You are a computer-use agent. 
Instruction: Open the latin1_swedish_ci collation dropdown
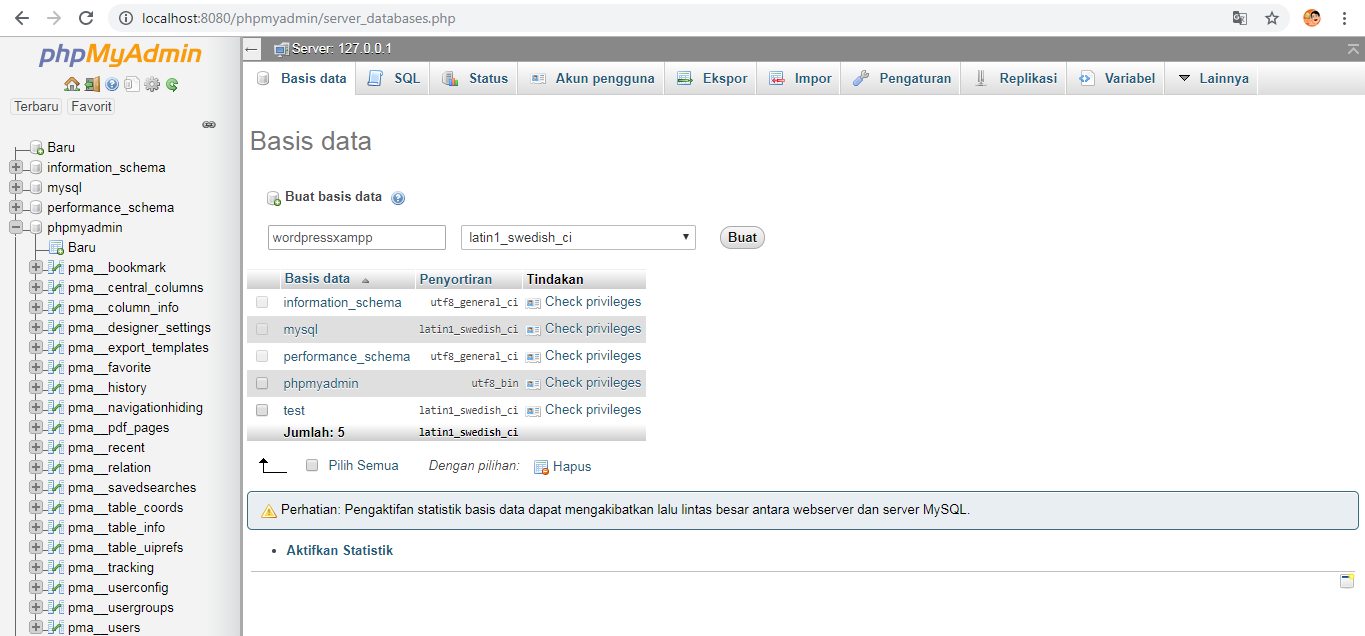tap(578, 237)
